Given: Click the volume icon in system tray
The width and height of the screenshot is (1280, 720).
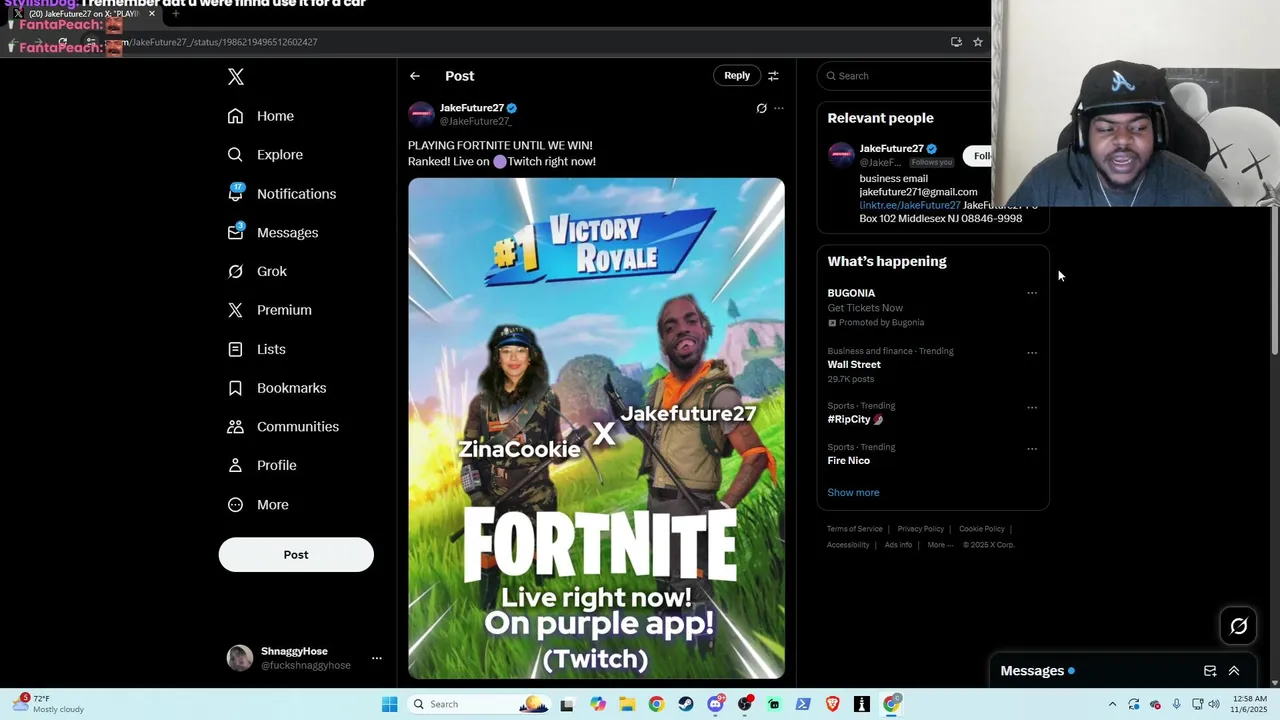Looking at the screenshot, I should (1214, 704).
